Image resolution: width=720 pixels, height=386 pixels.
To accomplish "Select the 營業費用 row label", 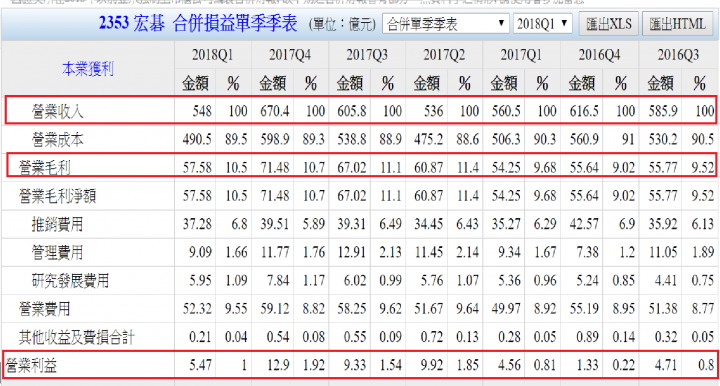I will tap(45, 309).
